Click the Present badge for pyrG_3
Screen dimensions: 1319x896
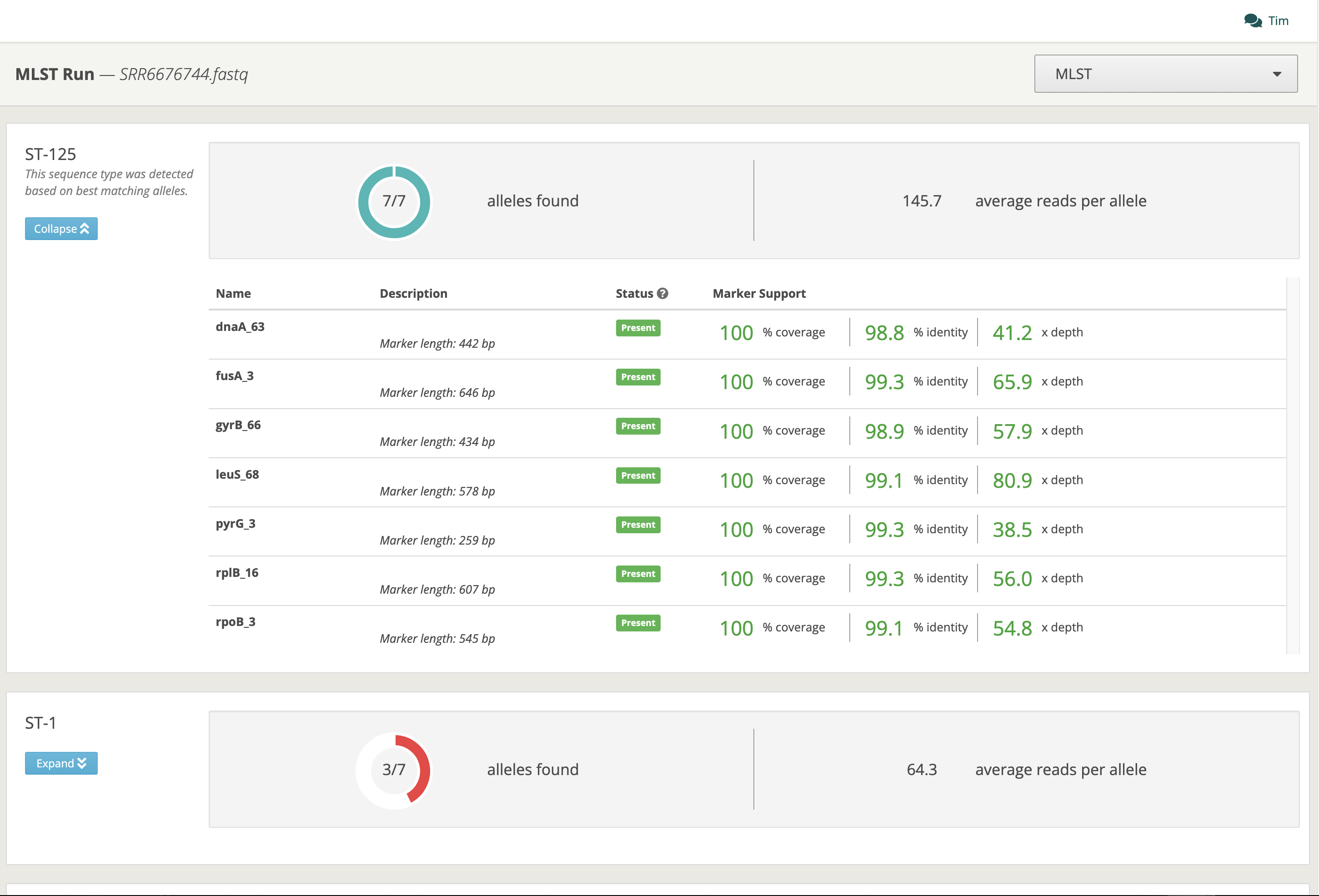coord(638,525)
